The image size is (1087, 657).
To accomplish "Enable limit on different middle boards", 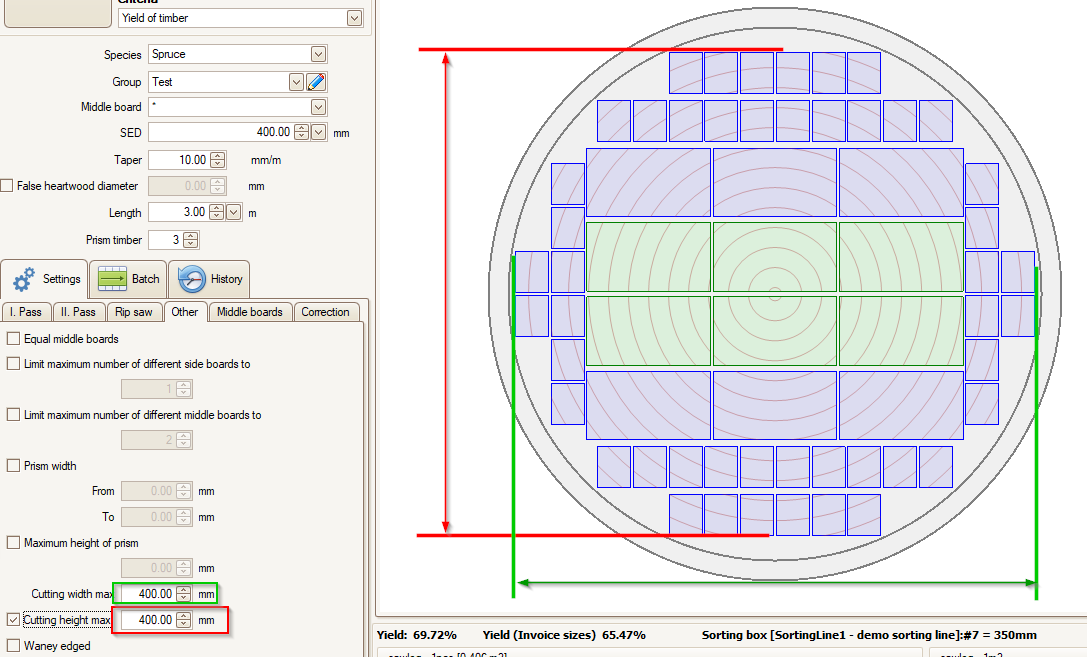I will click(x=13, y=414).
